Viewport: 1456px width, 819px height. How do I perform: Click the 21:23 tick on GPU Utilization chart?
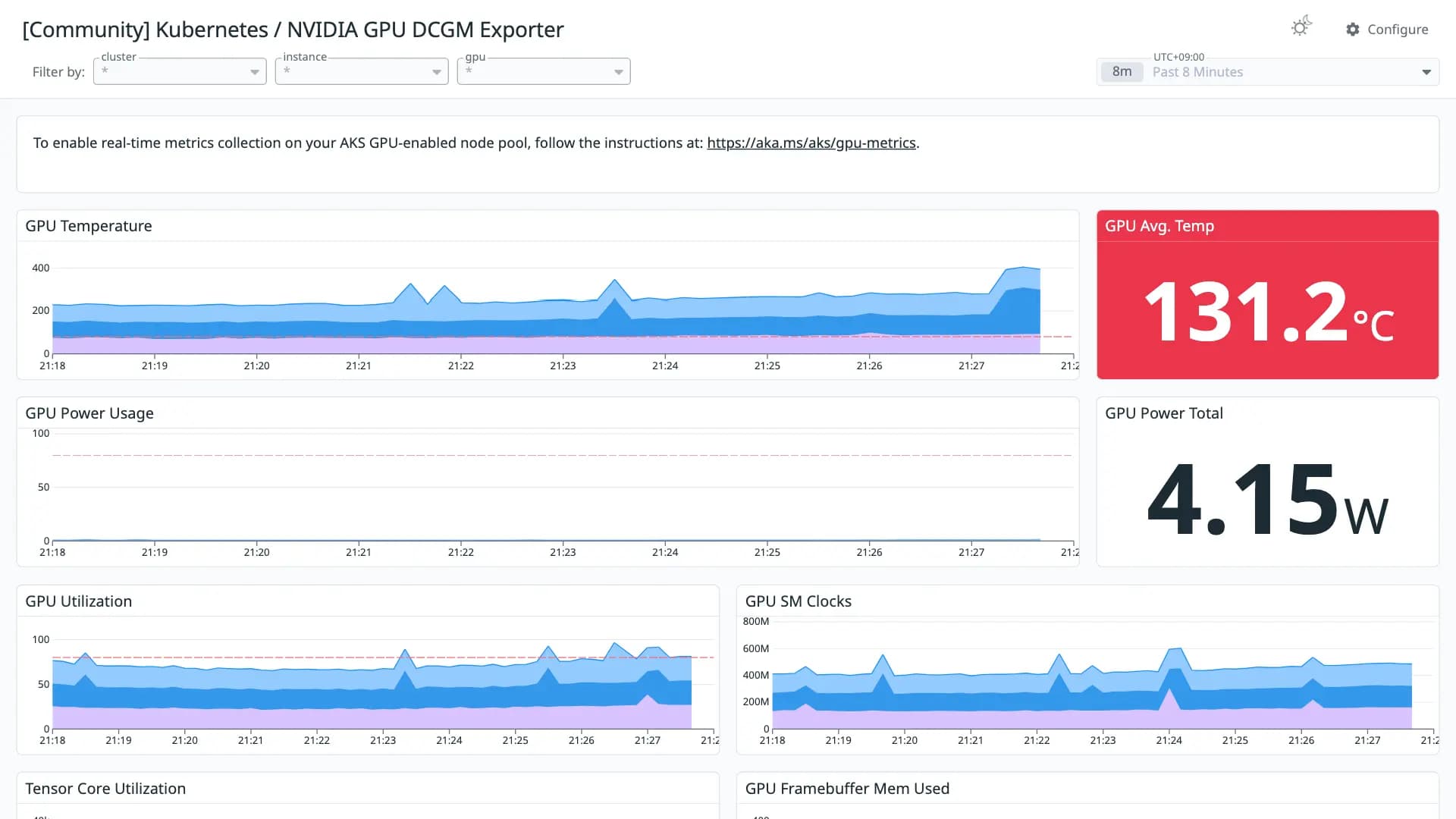point(383,740)
